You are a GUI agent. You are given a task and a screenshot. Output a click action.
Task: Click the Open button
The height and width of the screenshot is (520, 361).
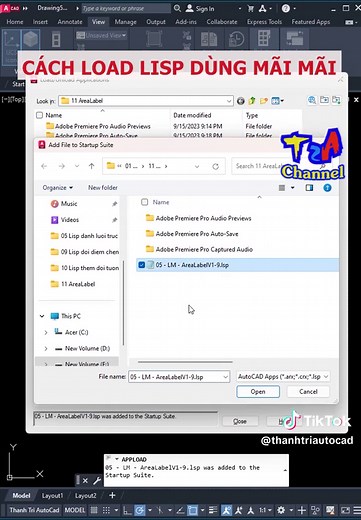pos(258,392)
